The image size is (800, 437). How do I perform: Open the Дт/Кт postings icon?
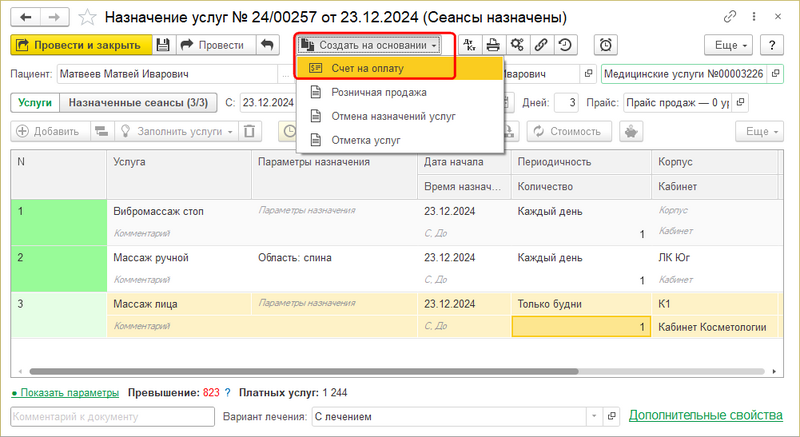[x=469, y=45]
